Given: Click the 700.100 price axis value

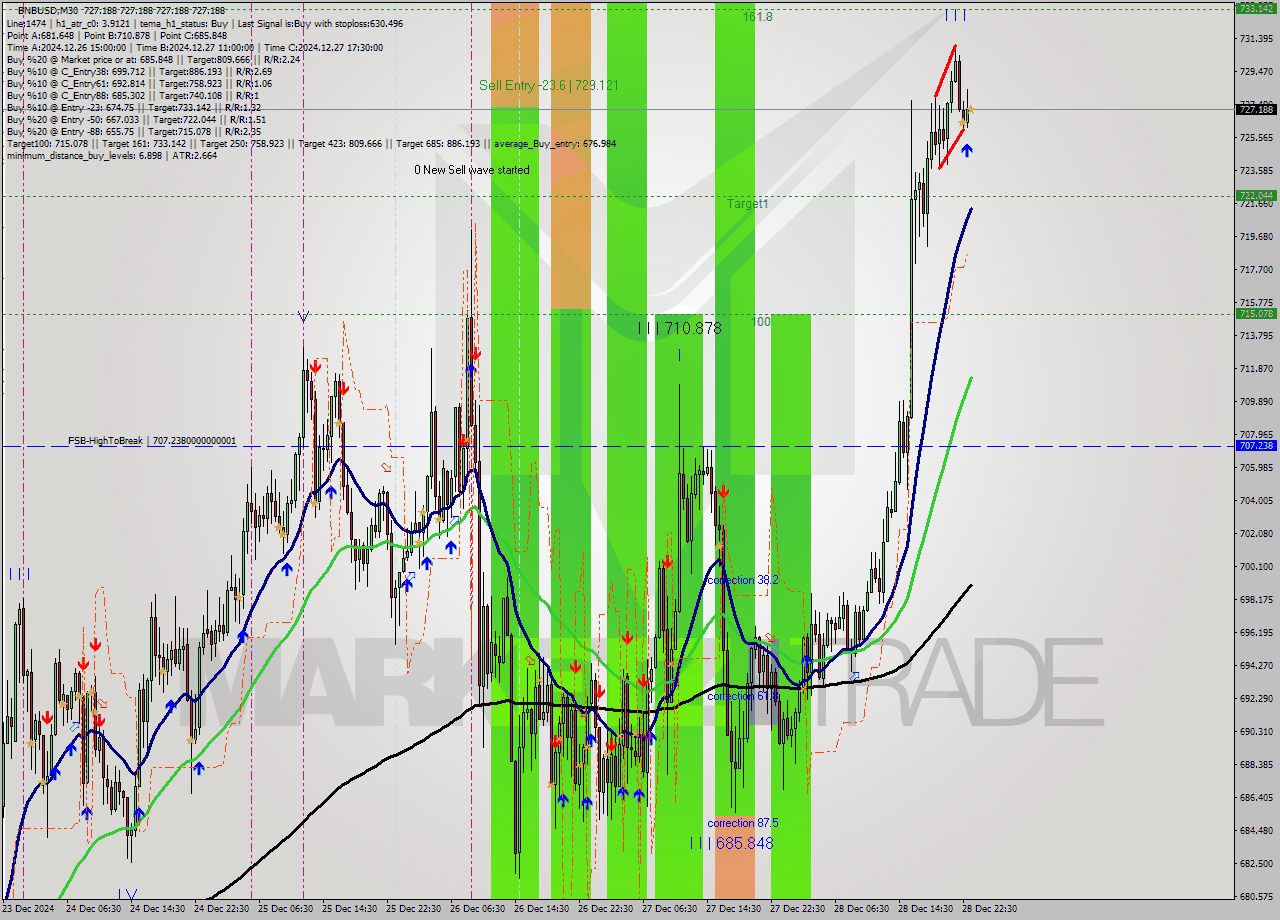Looking at the screenshot, I should (x=1256, y=567).
